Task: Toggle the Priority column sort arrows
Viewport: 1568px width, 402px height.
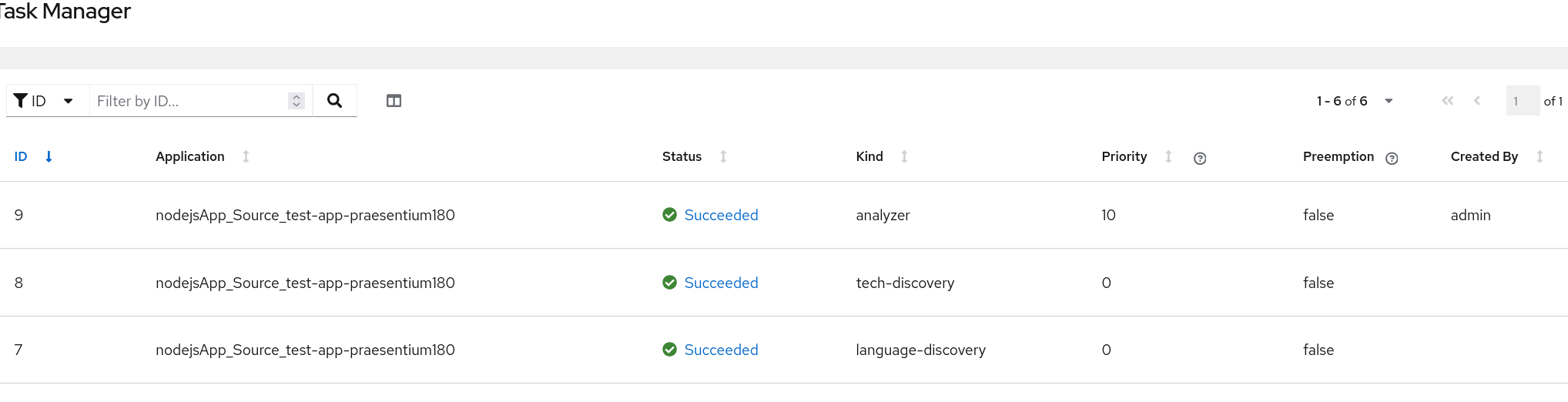Action: 1168,156
